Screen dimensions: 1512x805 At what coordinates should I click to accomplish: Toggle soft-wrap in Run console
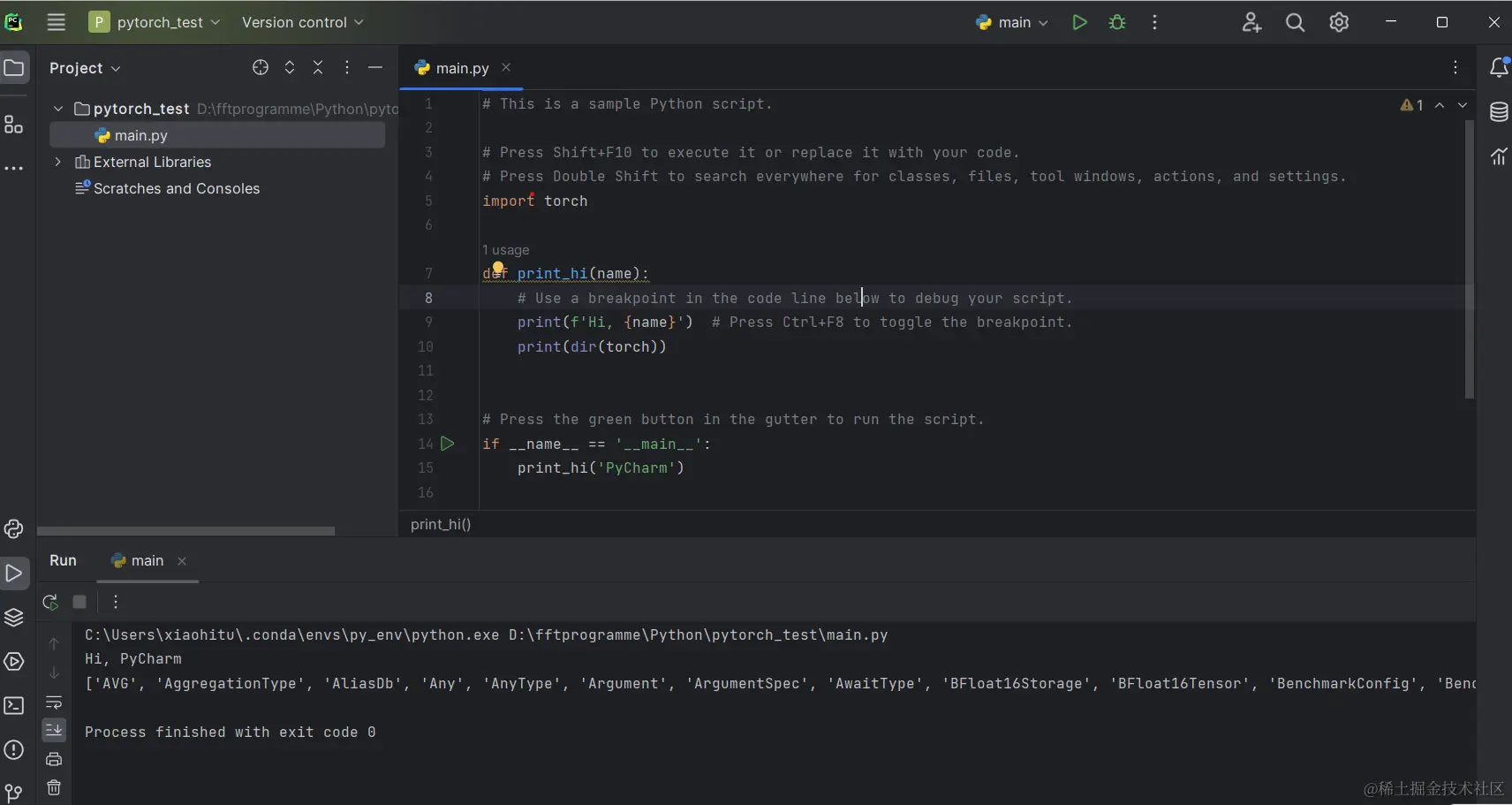(x=54, y=702)
